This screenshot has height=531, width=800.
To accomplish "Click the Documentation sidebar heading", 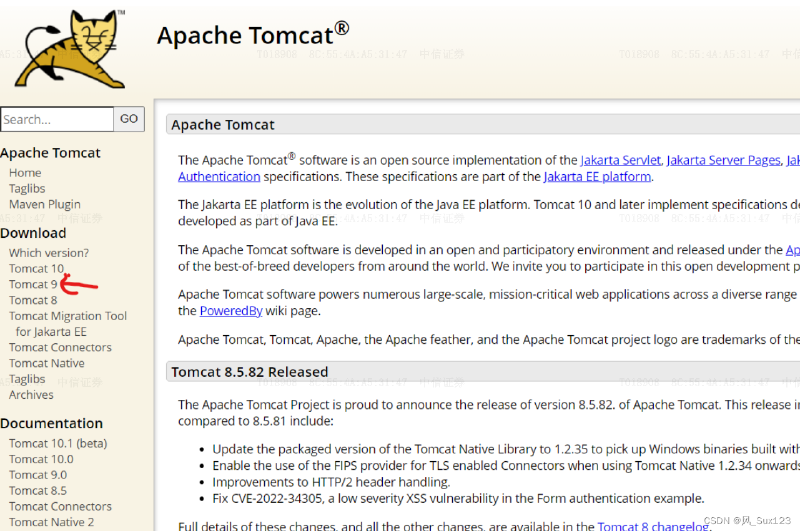I will pos(52,424).
